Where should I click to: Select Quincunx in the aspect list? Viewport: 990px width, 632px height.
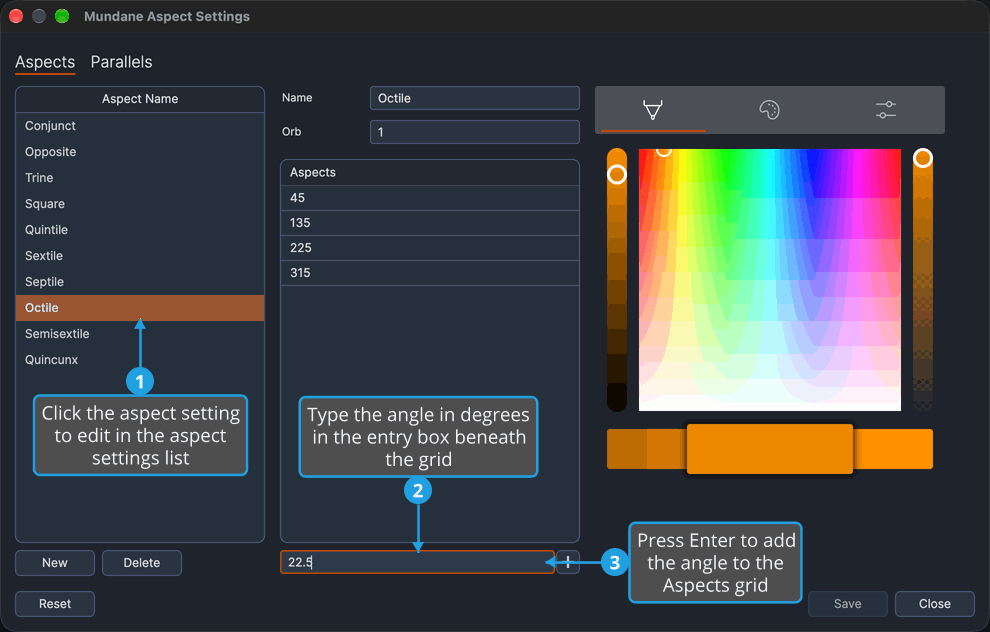[140, 359]
